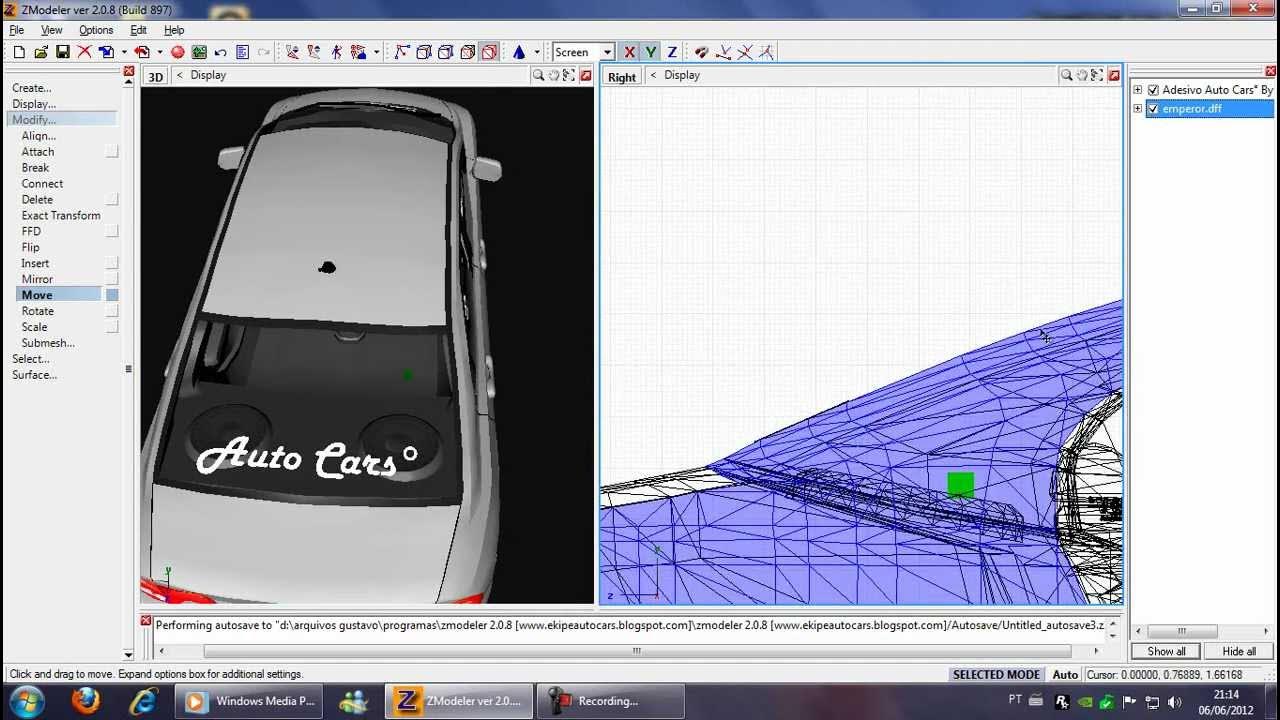Open the Options menu

96,30
